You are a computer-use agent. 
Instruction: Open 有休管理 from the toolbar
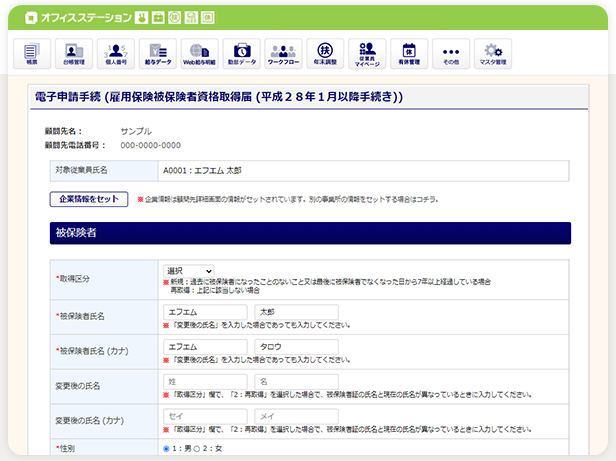(x=409, y=54)
